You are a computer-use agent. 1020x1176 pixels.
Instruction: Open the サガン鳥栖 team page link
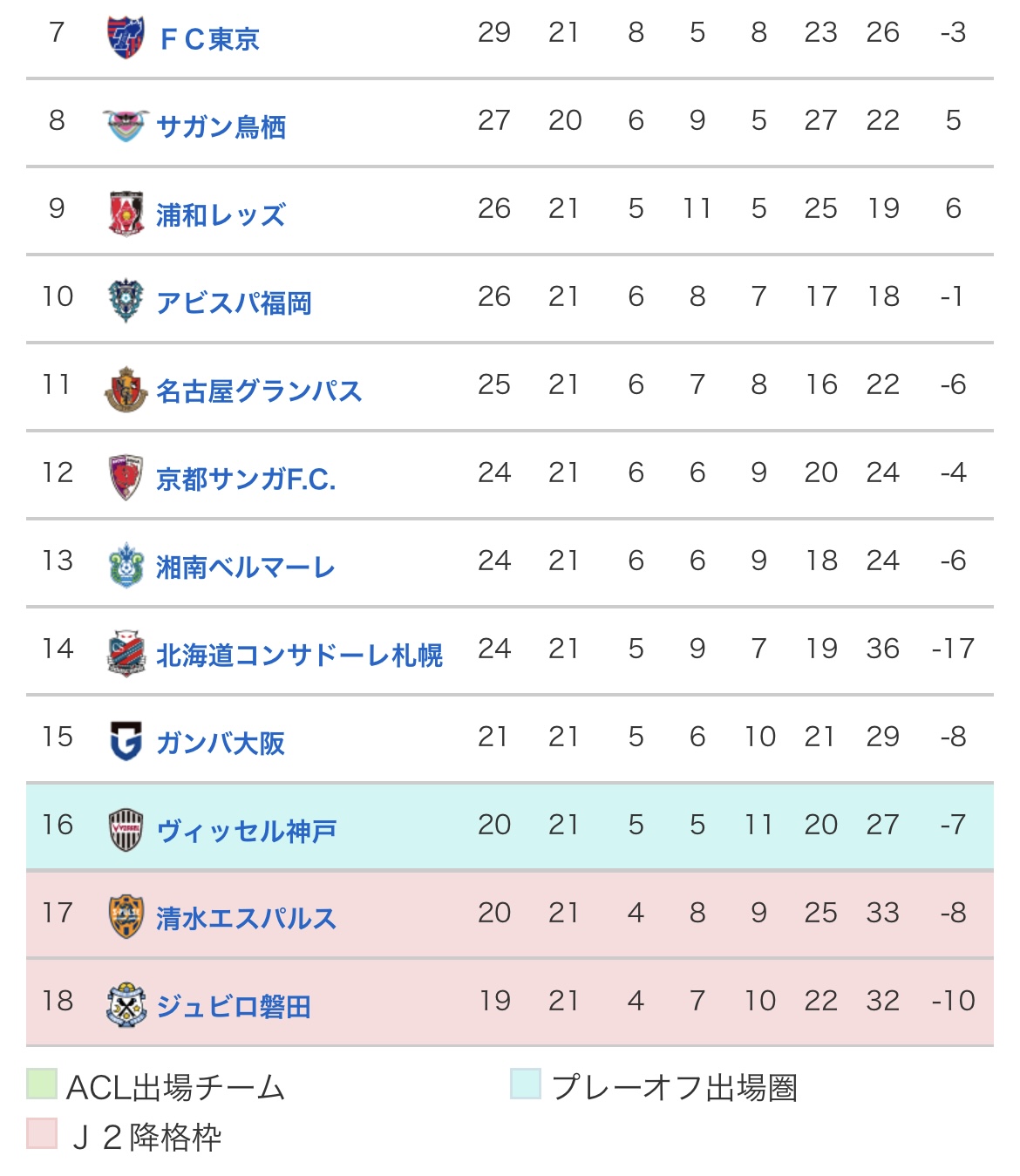221,127
